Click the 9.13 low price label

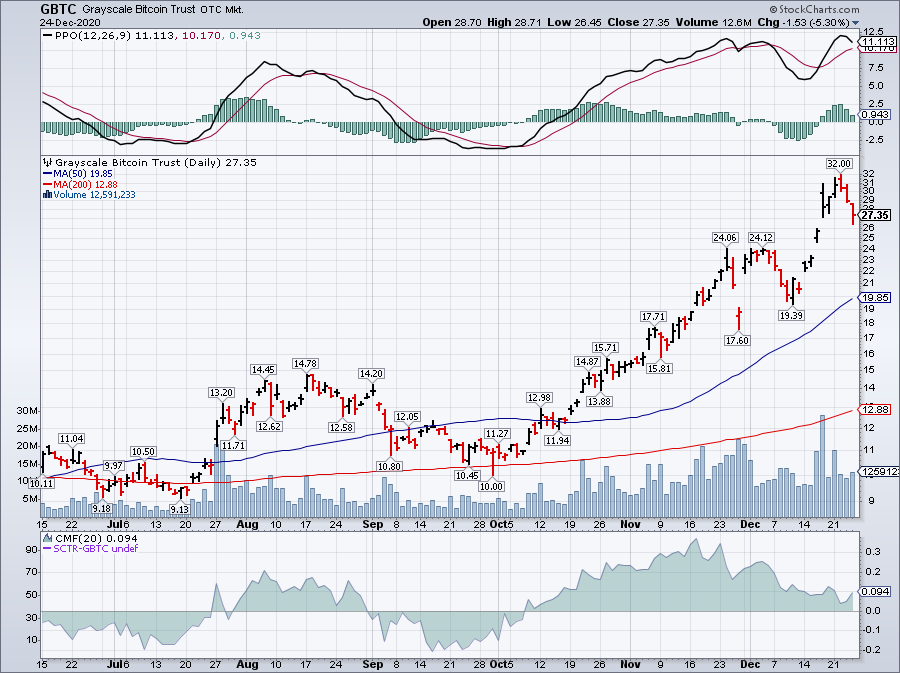(x=179, y=509)
